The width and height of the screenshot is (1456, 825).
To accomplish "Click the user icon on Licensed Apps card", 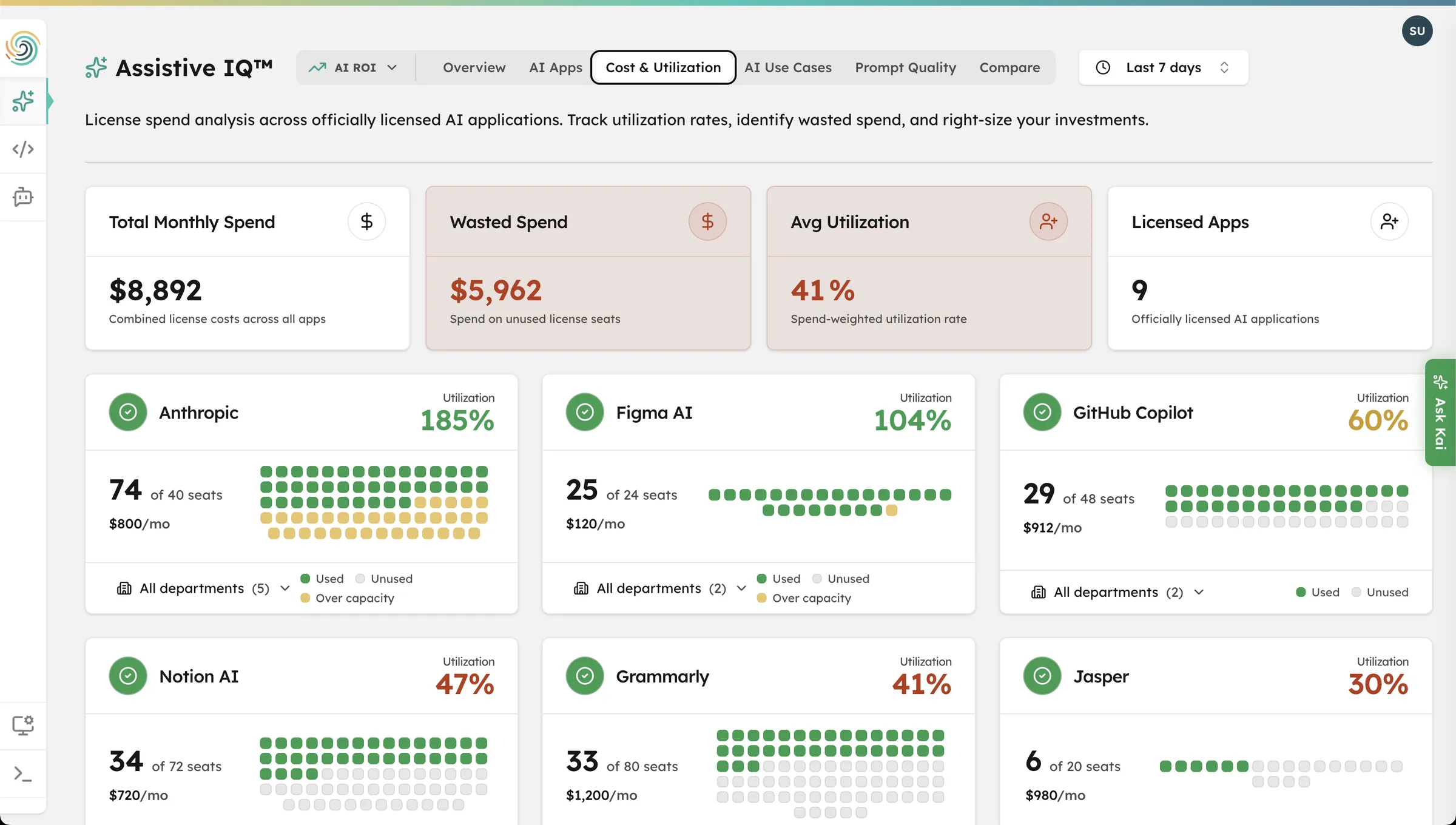I will 1390,221.
